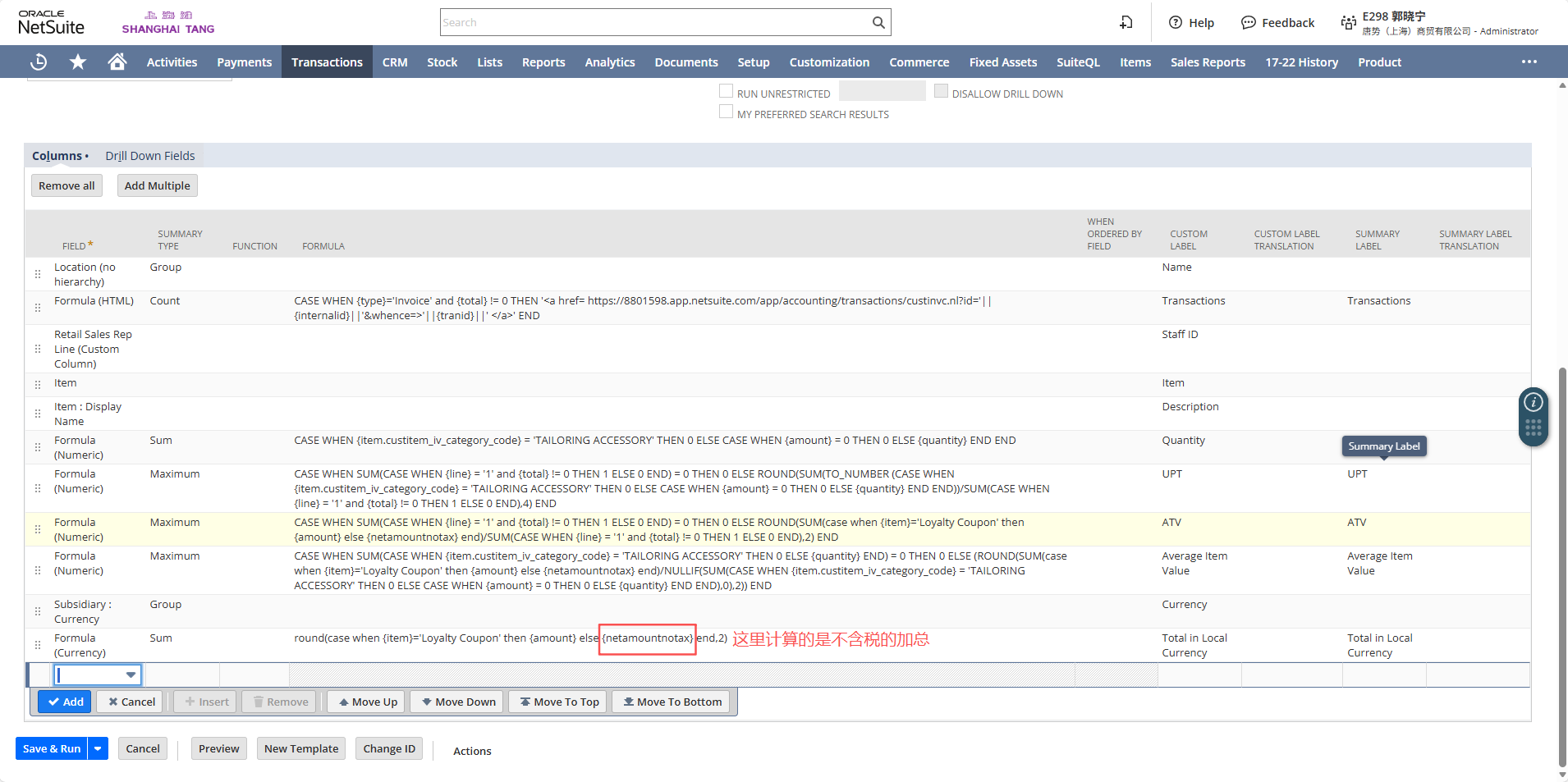Open the Actions menu at bottom
The height and width of the screenshot is (782, 1568).
[472, 751]
